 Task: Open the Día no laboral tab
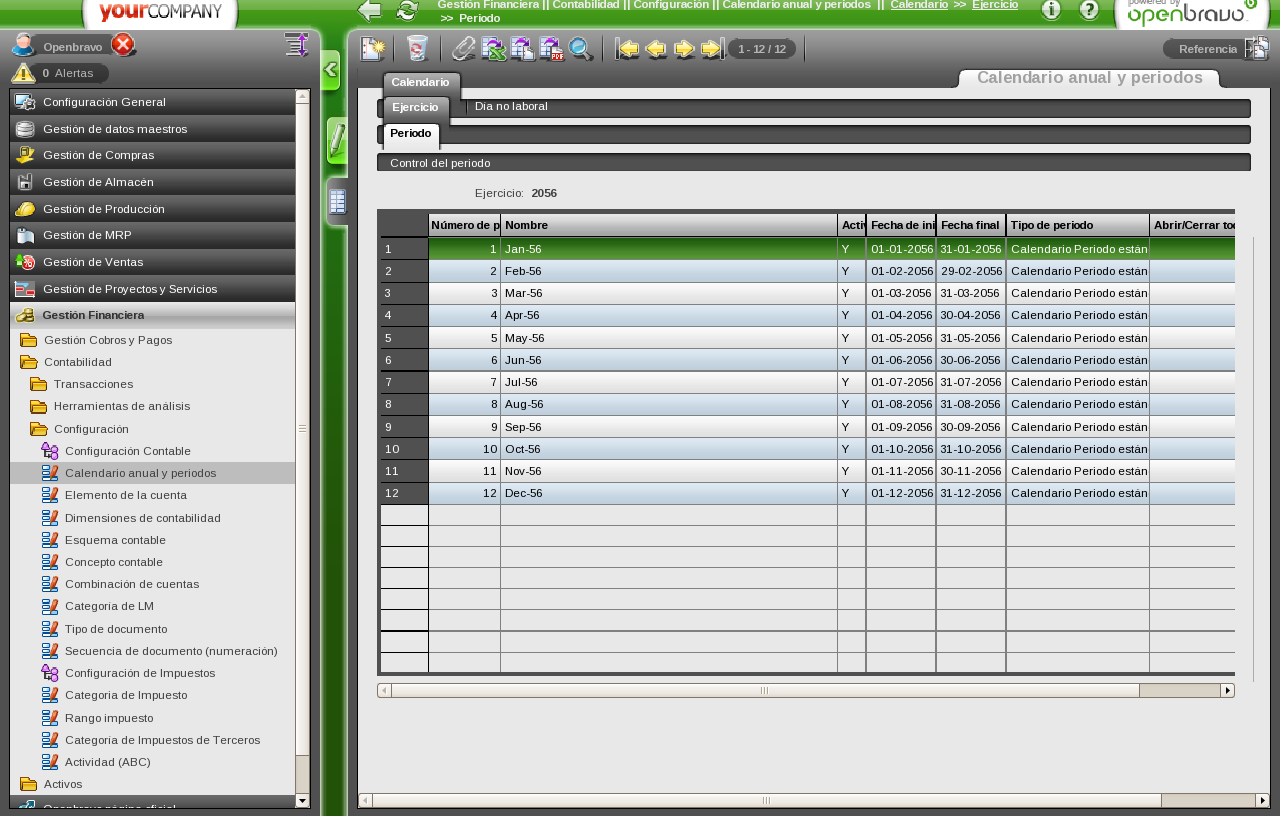(x=511, y=106)
